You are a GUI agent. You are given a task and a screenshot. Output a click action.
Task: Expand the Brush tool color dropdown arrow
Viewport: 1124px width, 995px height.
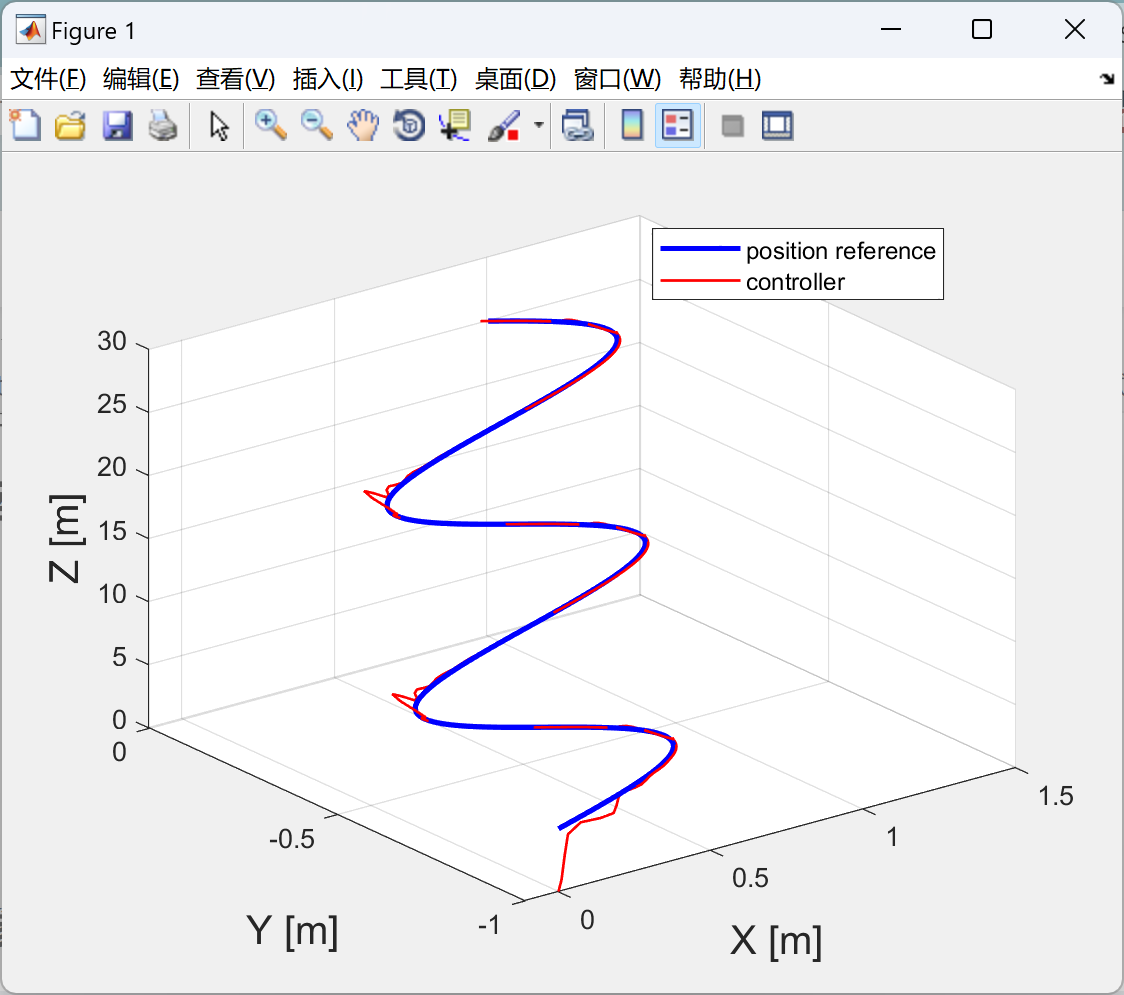tap(538, 125)
